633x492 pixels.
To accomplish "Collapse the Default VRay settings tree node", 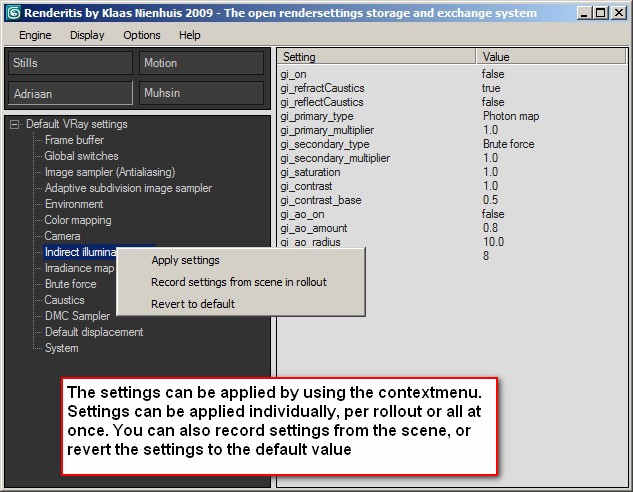I will point(14,124).
